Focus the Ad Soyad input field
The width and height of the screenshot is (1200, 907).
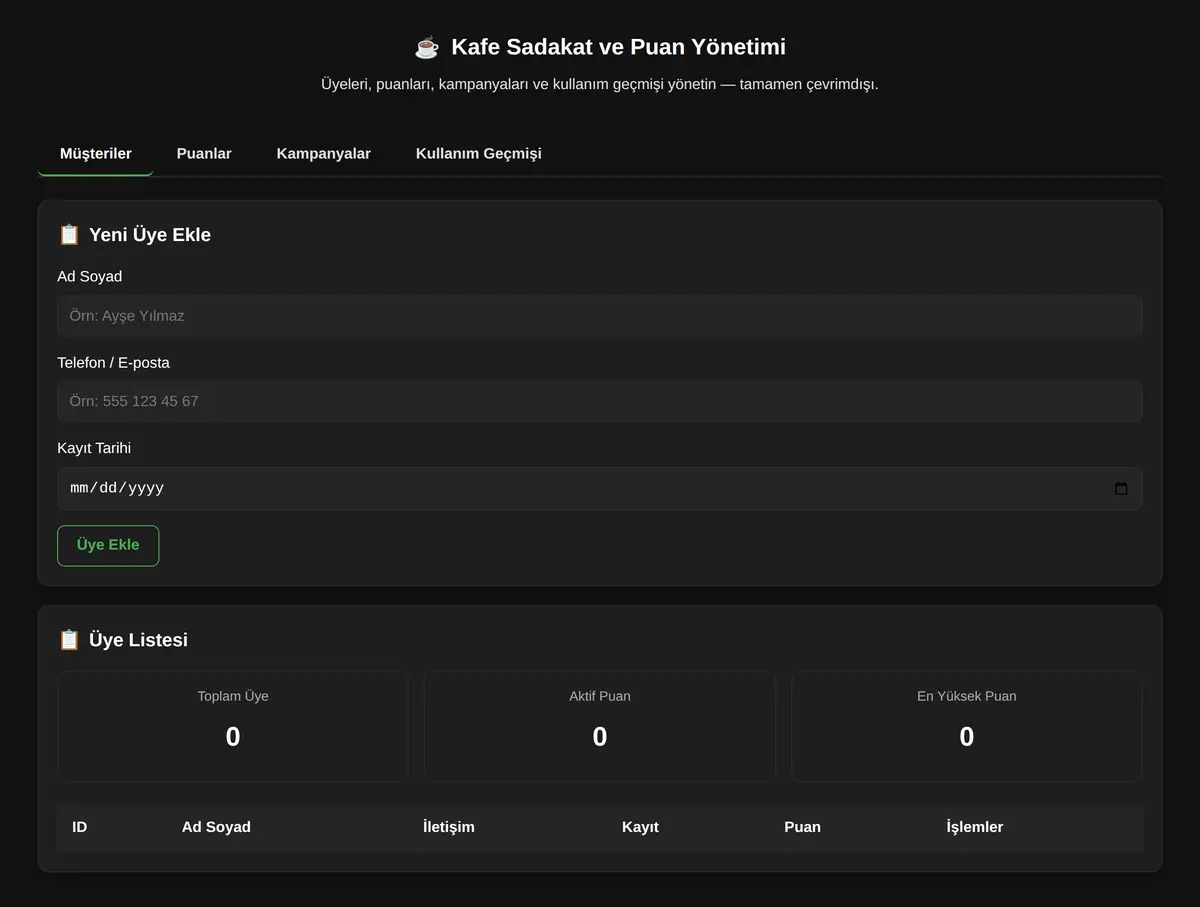click(600, 316)
